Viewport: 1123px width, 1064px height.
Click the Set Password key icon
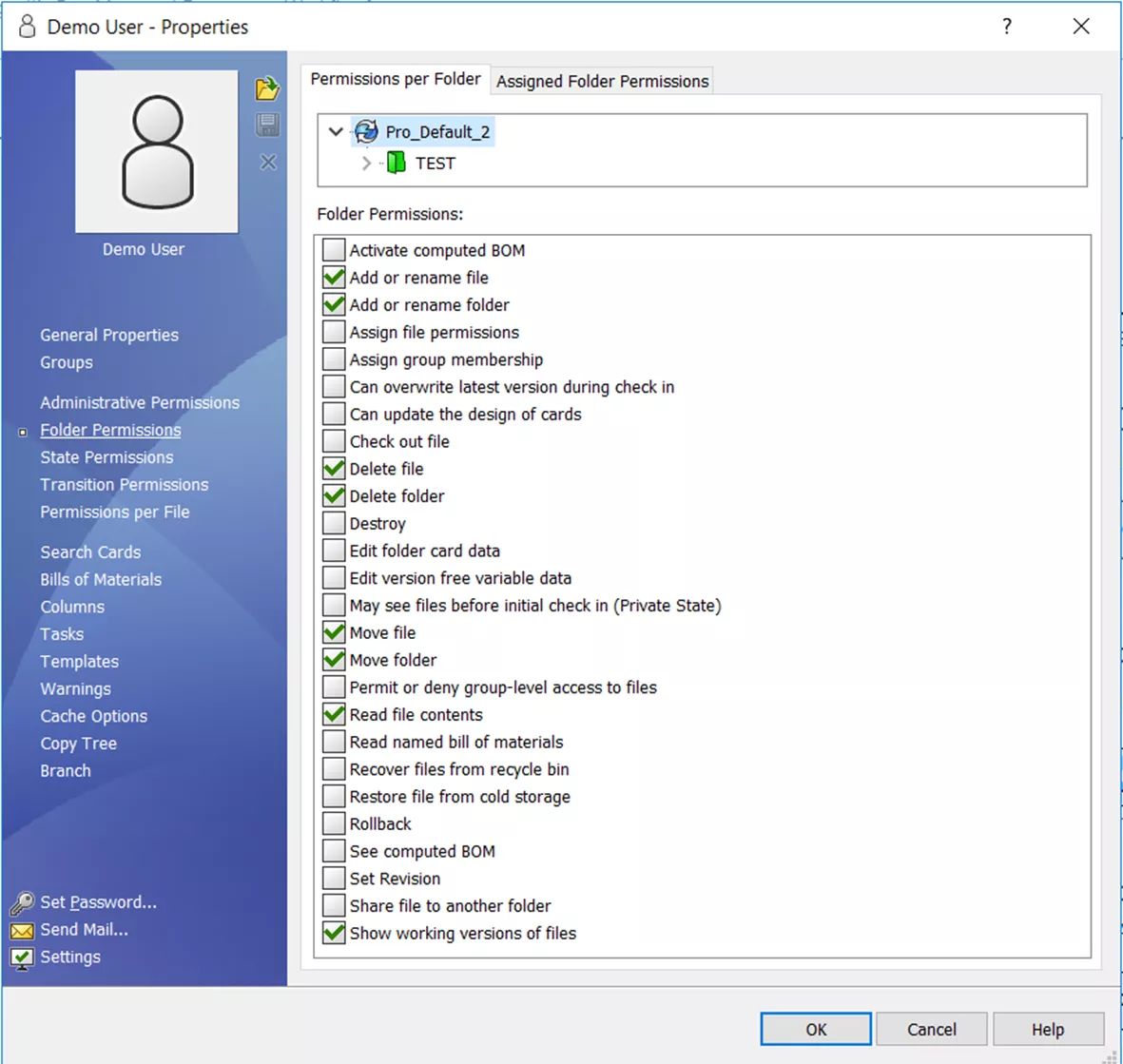[x=22, y=902]
